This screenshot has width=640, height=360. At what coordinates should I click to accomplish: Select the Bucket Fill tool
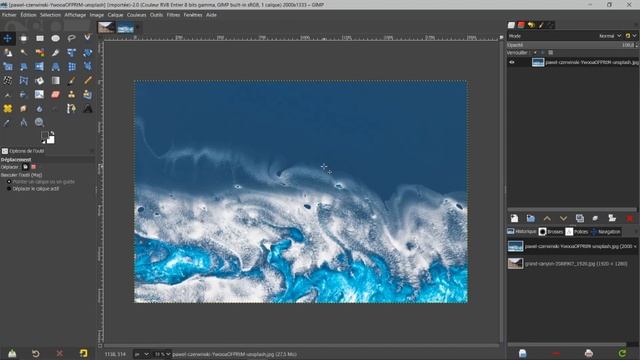point(40,80)
